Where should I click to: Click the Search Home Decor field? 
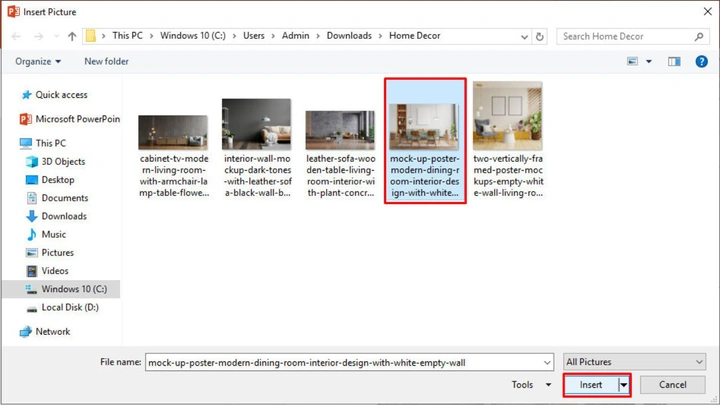[626, 36]
